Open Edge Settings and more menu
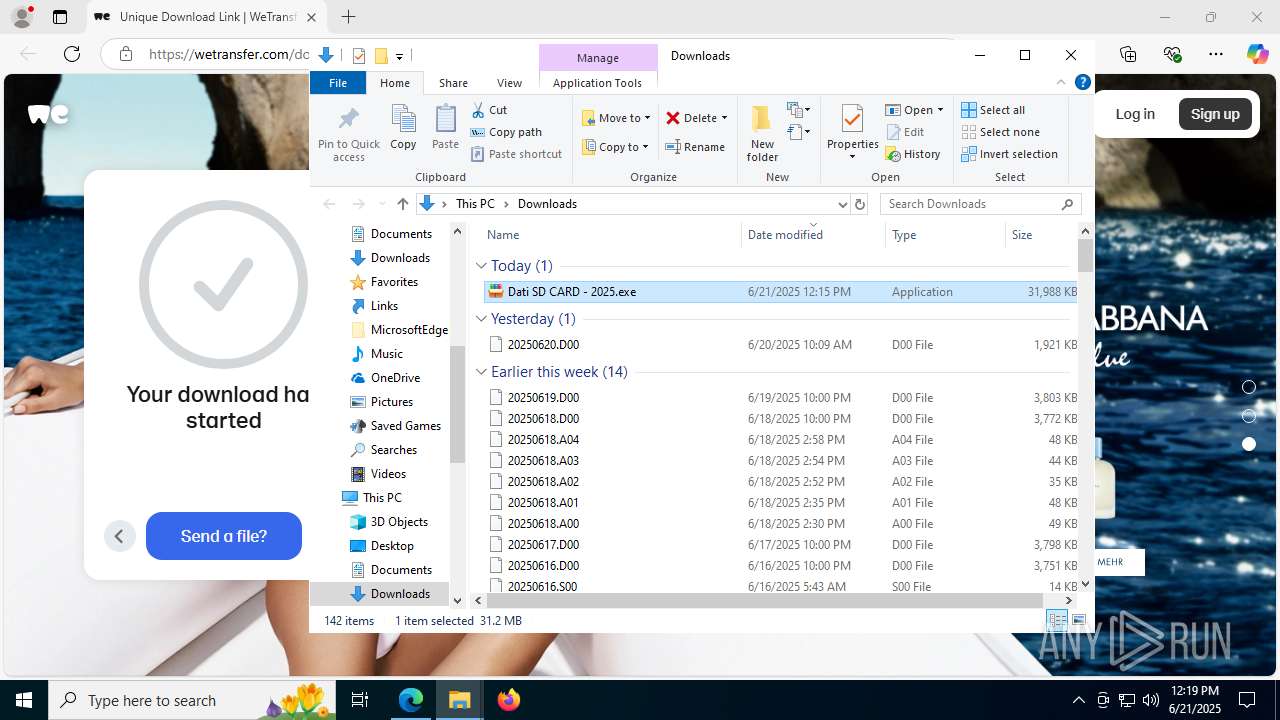 click(1216, 54)
